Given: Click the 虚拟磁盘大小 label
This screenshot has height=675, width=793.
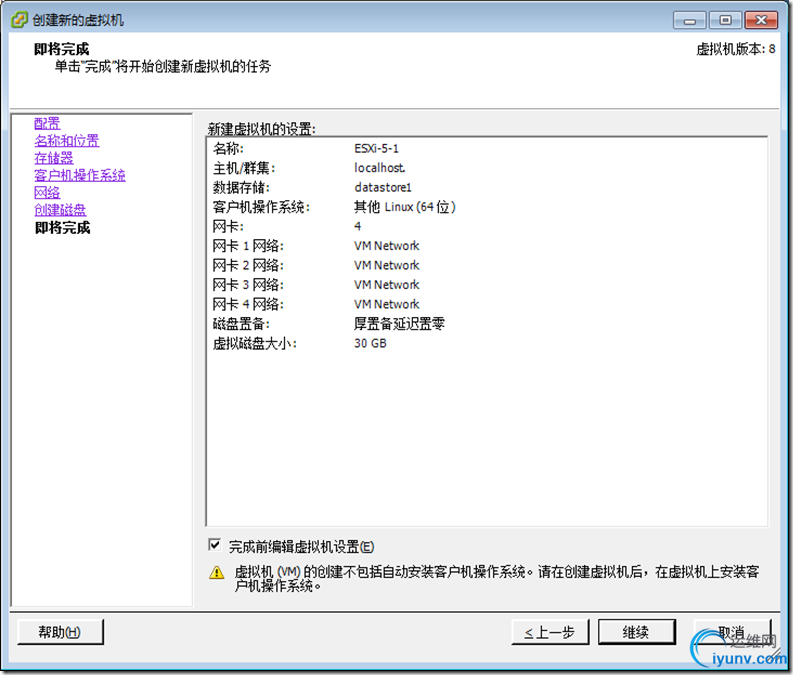Looking at the screenshot, I should 254,343.
